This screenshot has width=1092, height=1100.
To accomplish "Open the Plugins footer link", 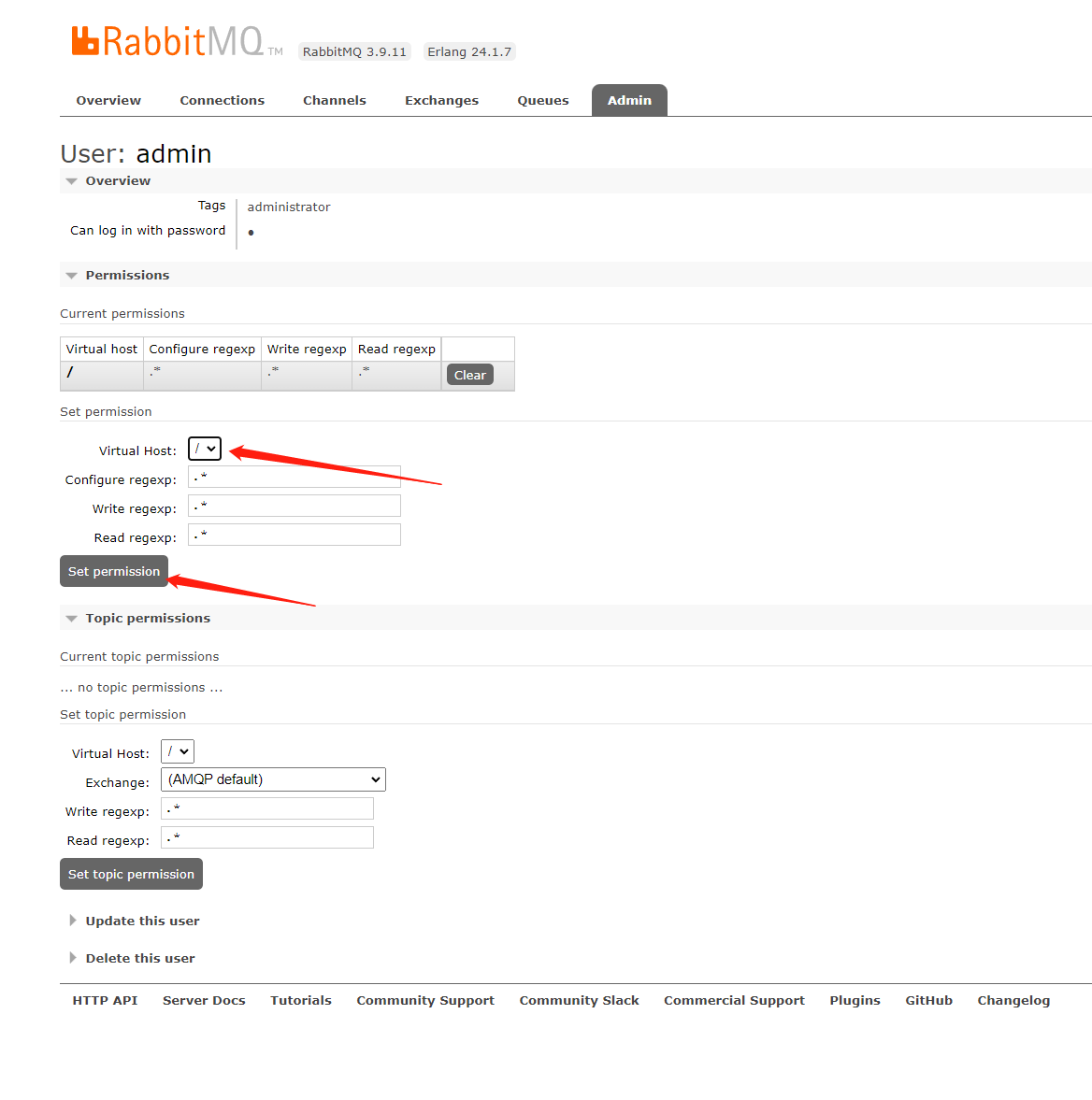I will (x=855, y=1000).
